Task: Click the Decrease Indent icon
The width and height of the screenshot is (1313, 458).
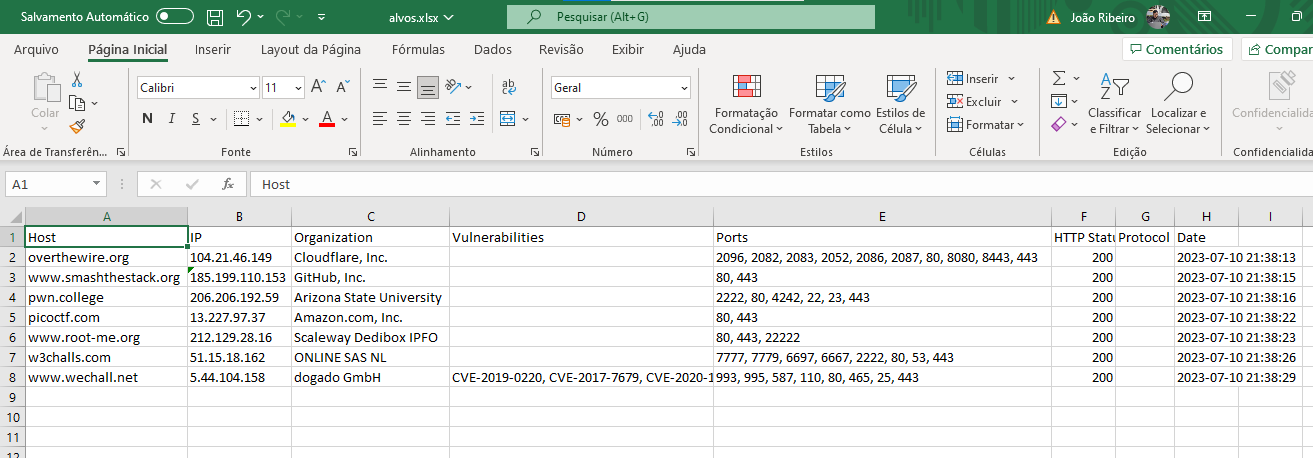Action: tap(455, 119)
